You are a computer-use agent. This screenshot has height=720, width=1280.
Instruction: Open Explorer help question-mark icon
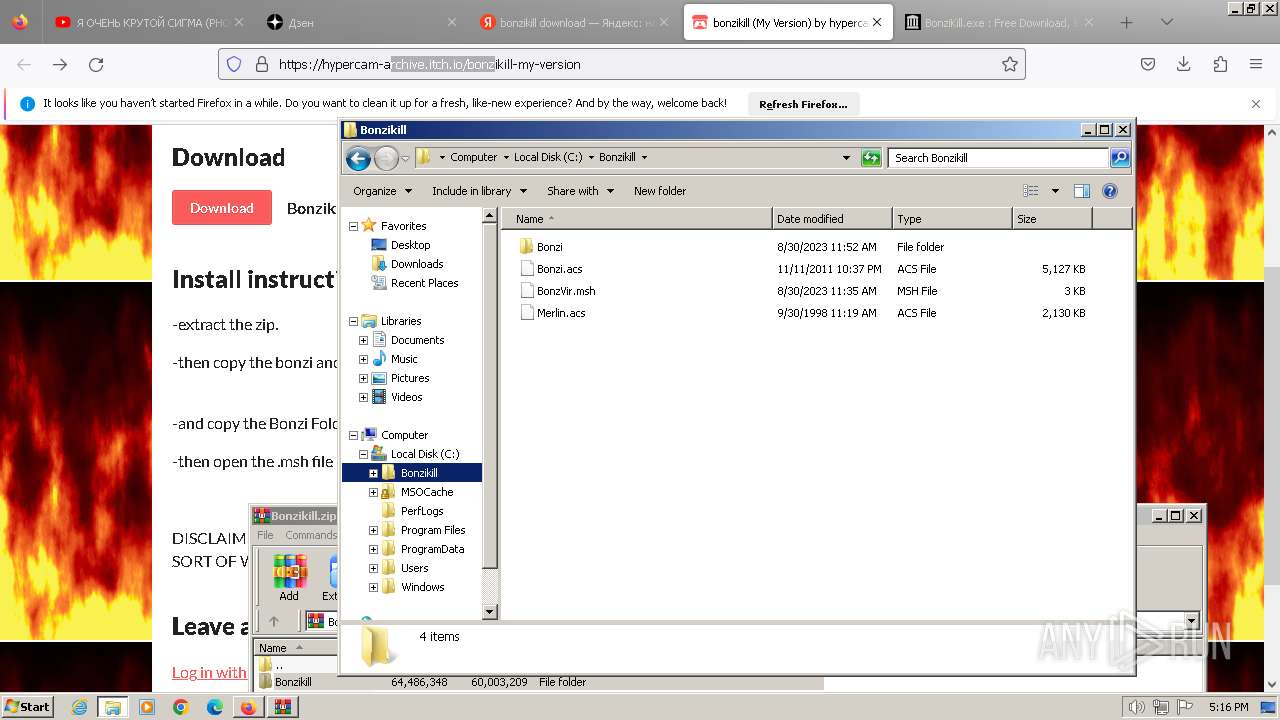(x=1109, y=191)
